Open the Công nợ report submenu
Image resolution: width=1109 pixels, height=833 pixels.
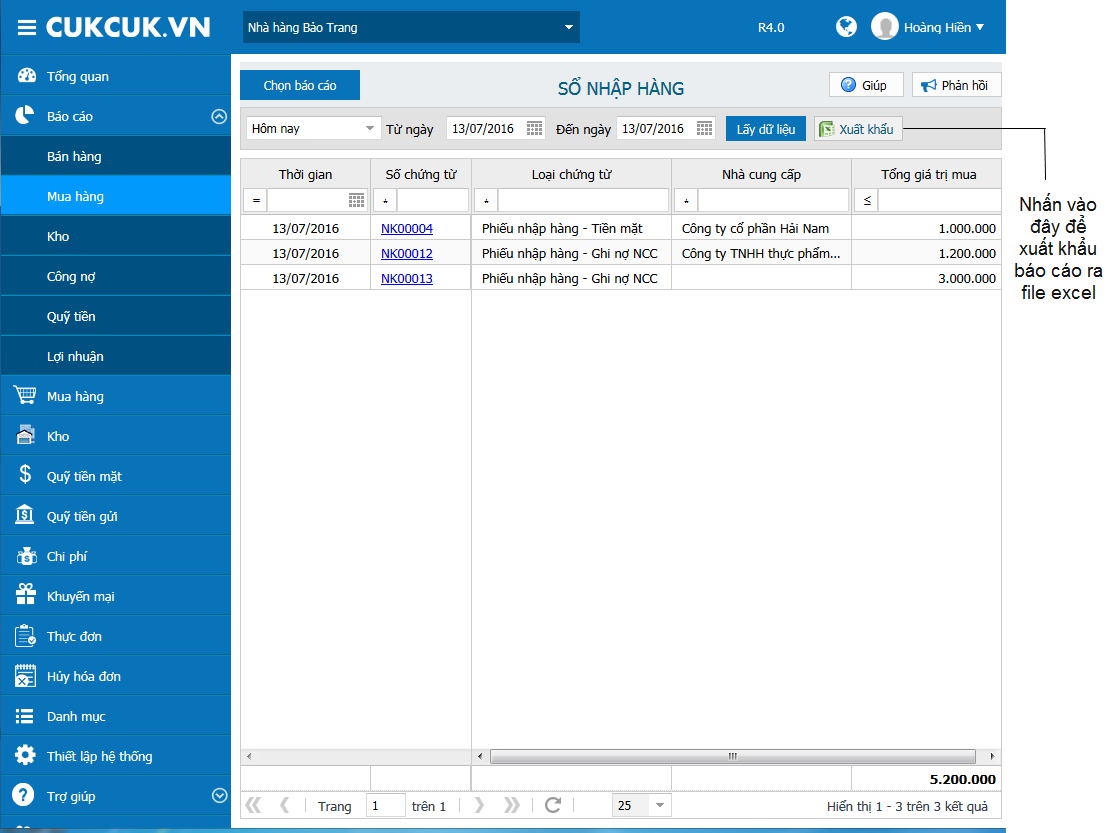(x=116, y=276)
